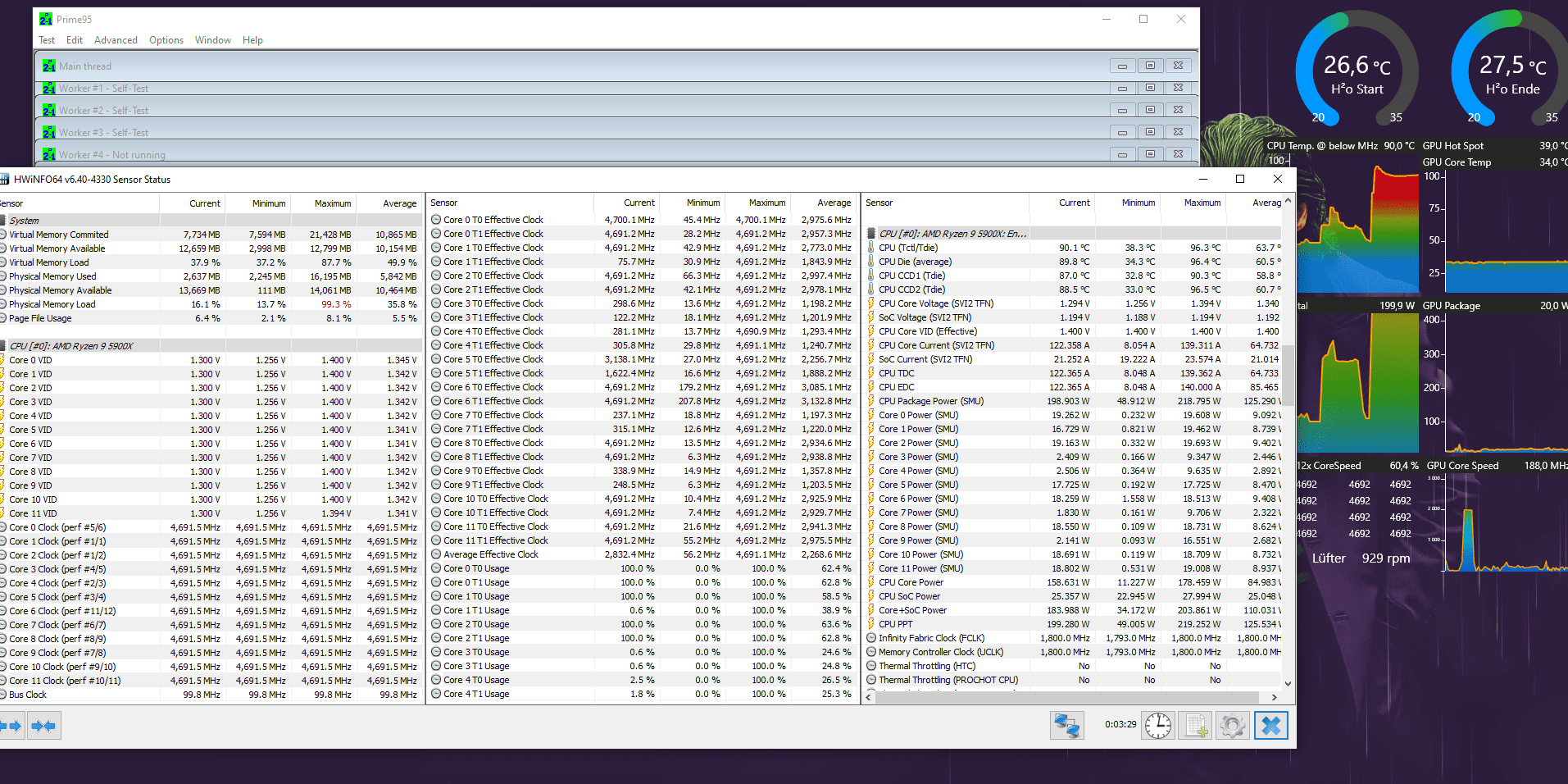Click the right panel scroll-up arrow
1568x784 pixels.
[x=1288, y=201]
